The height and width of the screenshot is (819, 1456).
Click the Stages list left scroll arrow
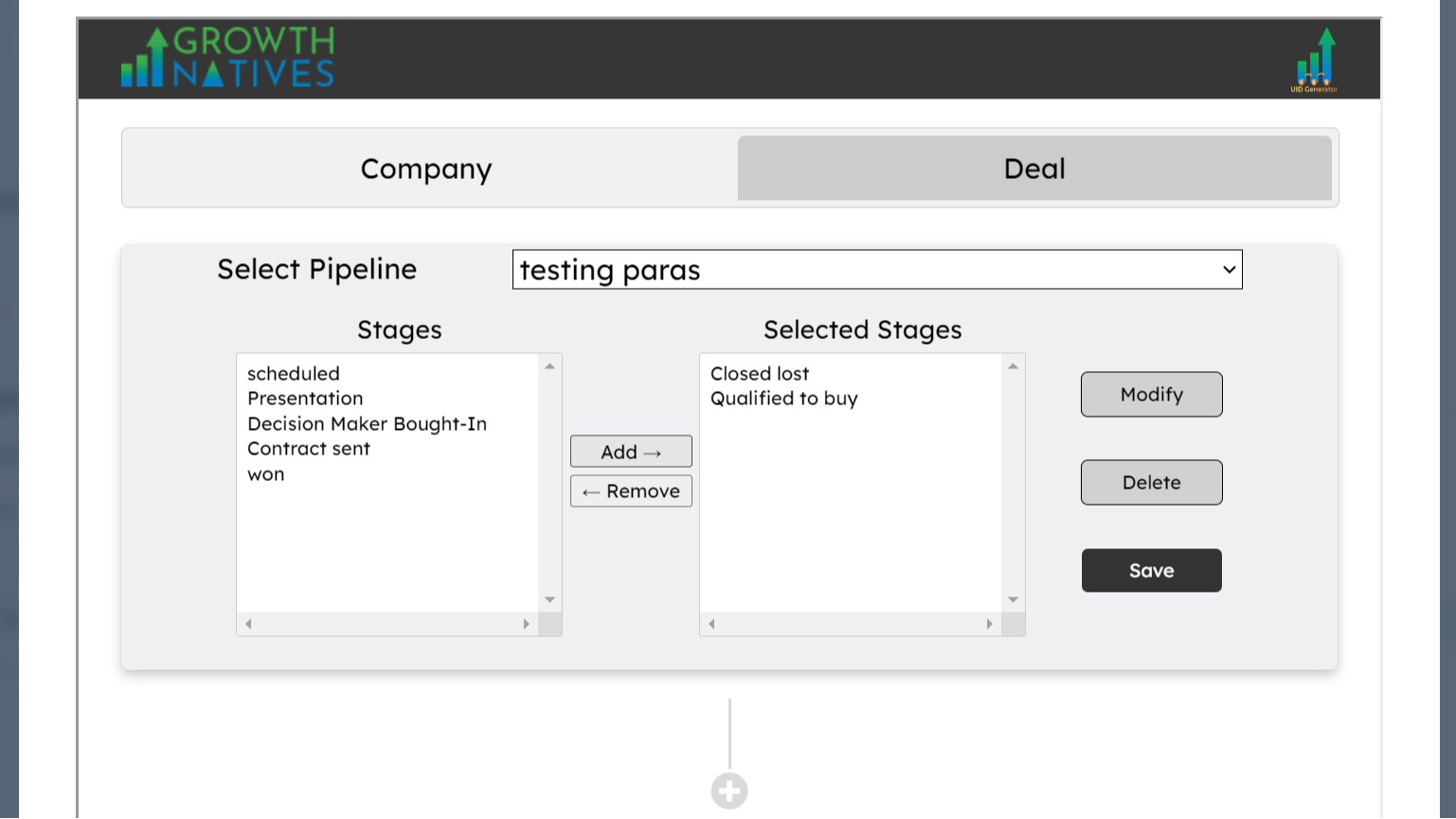point(248,624)
